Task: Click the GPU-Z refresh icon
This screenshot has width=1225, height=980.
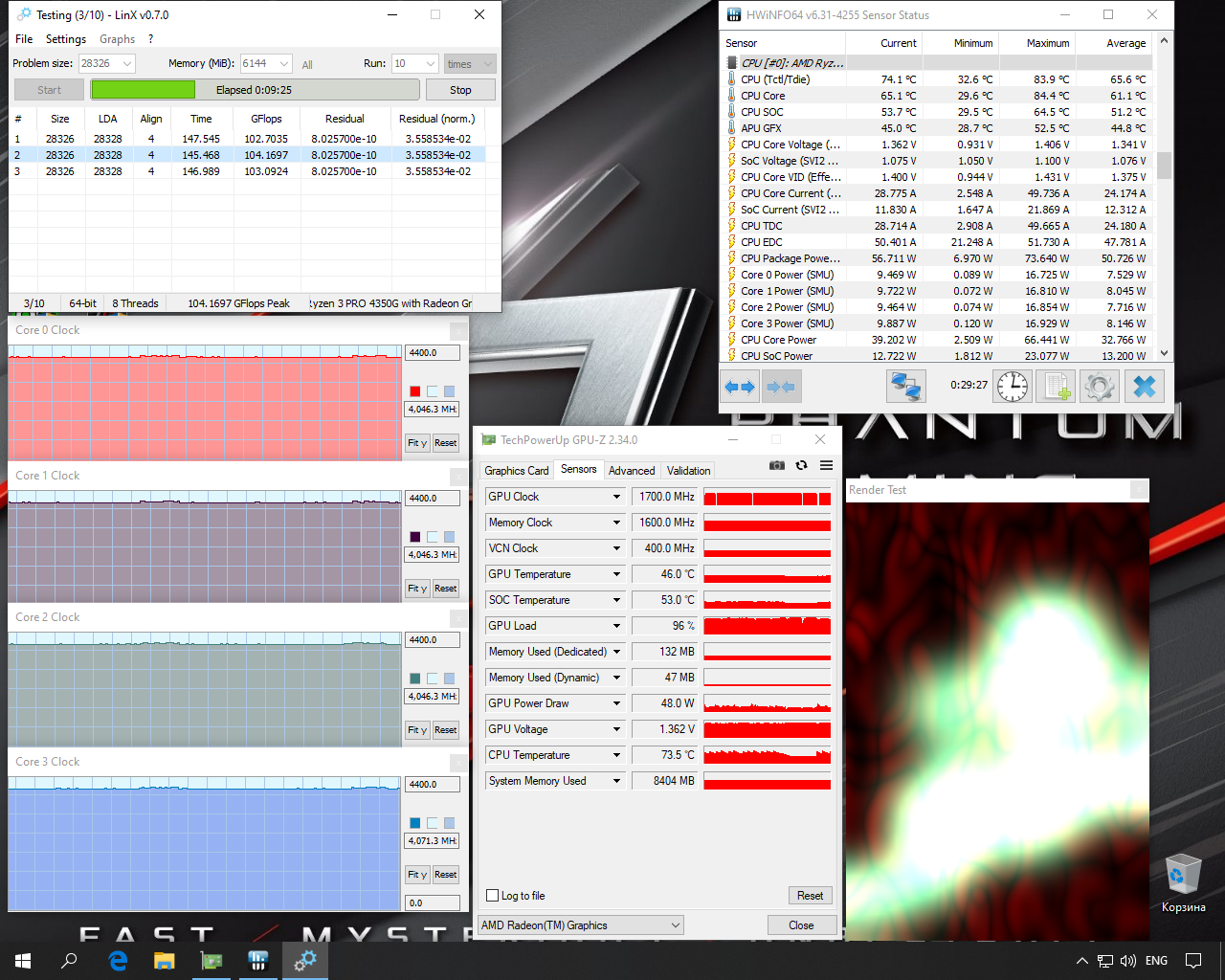Action: (801, 466)
